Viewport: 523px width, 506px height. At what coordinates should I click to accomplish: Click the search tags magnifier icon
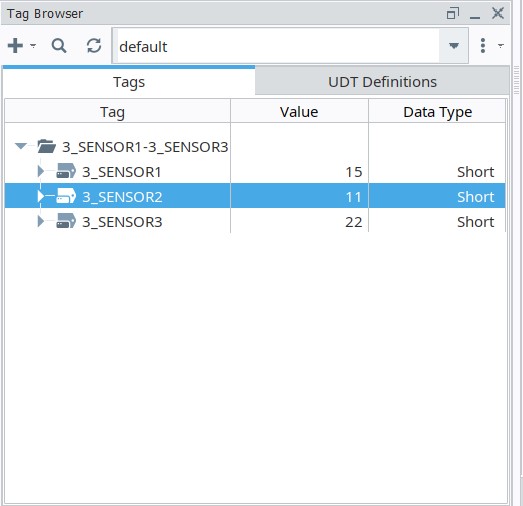[59, 46]
